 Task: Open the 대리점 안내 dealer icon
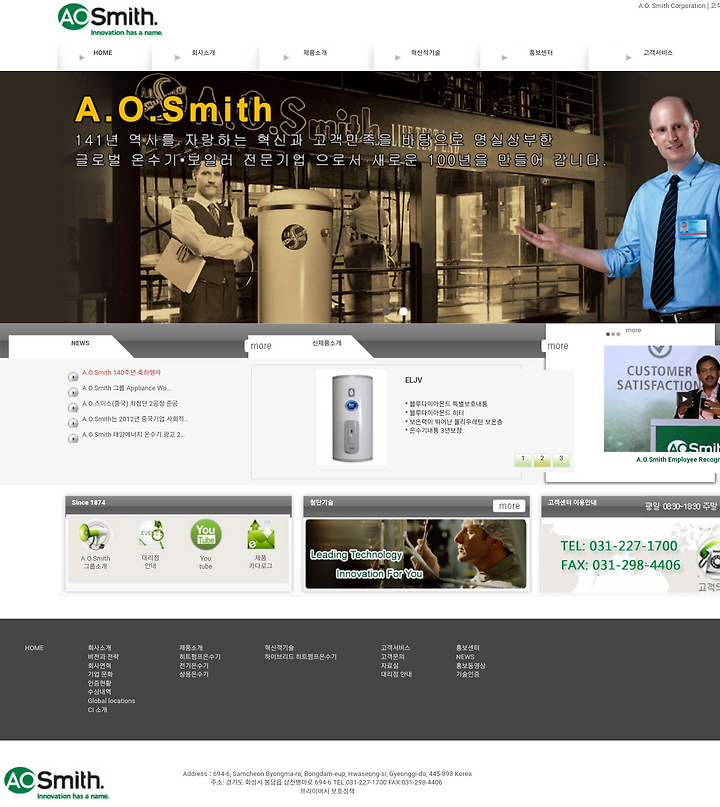point(151,534)
